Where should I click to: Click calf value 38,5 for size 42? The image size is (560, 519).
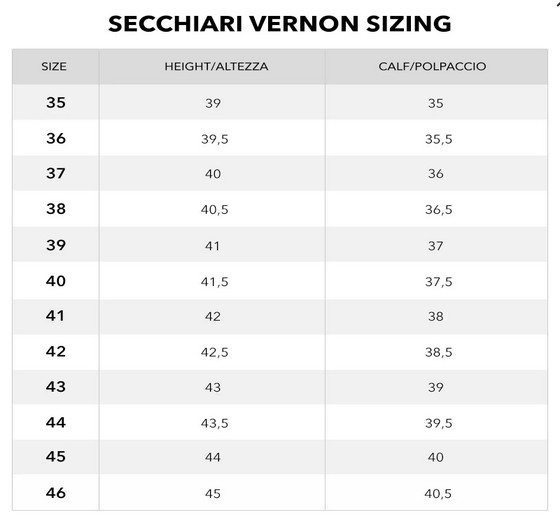click(439, 352)
